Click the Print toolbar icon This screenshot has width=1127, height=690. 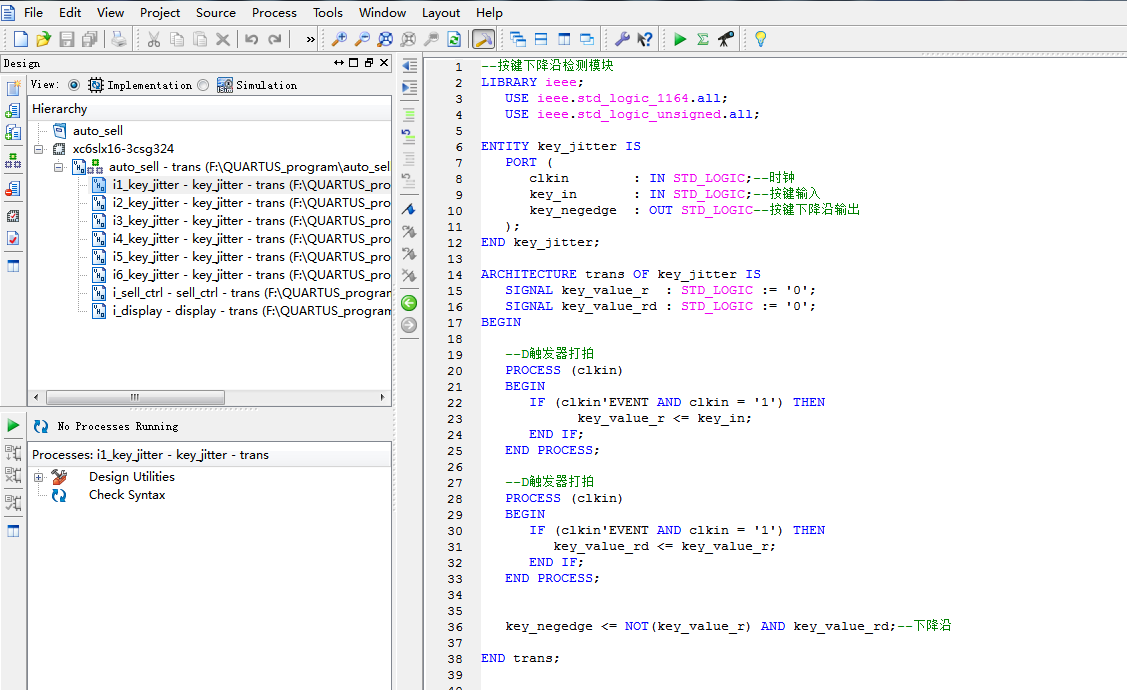click(119, 39)
